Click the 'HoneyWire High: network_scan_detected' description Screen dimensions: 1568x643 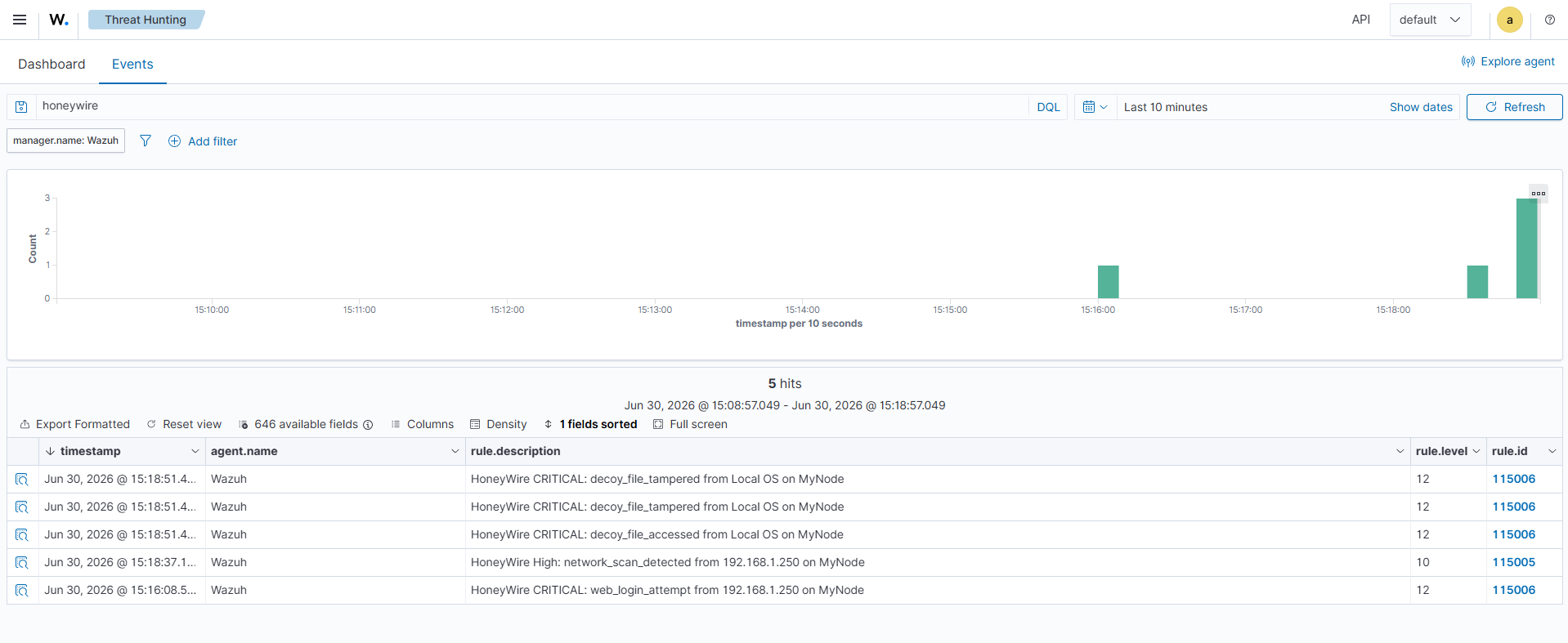[667, 562]
